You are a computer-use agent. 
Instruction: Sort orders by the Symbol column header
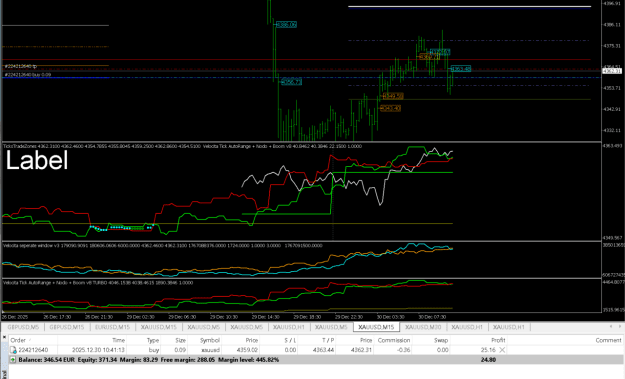coord(210,340)
